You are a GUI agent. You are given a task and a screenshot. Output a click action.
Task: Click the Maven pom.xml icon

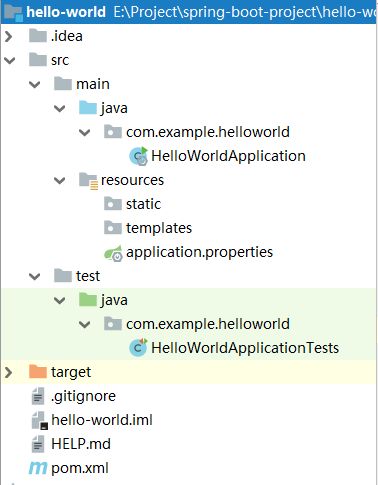pos(38,468)
